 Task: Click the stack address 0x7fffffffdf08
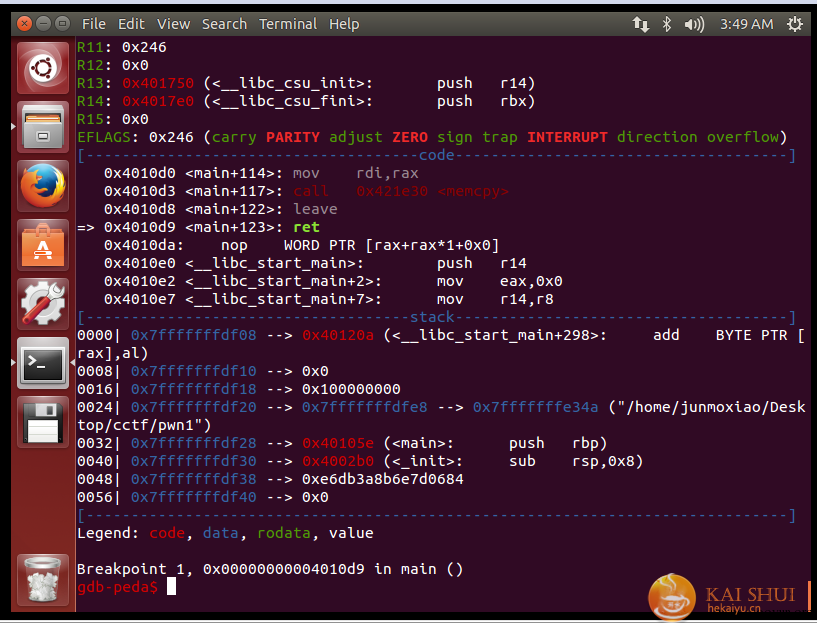tap(193, 335)
